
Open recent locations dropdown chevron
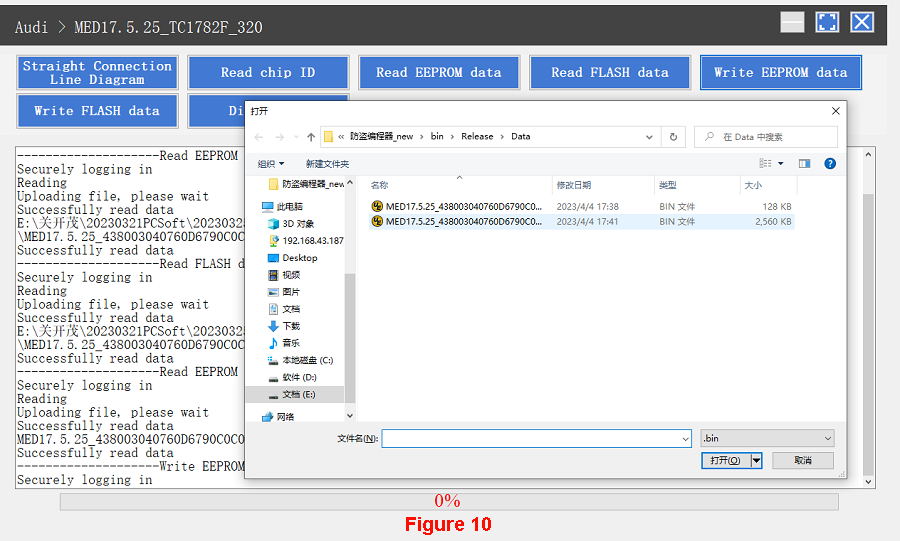(x=296, y=137)
